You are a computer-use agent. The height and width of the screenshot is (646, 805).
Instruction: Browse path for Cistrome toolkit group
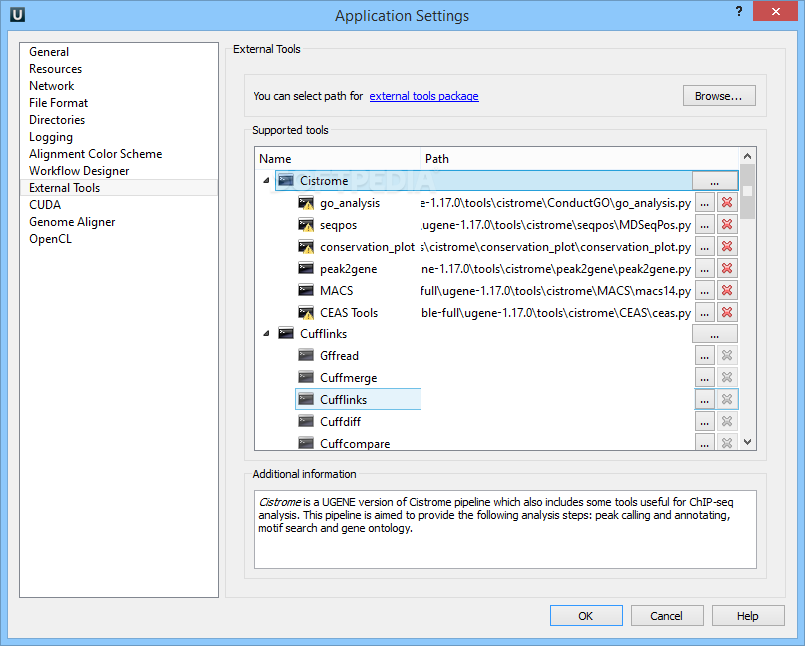[715, 181]
